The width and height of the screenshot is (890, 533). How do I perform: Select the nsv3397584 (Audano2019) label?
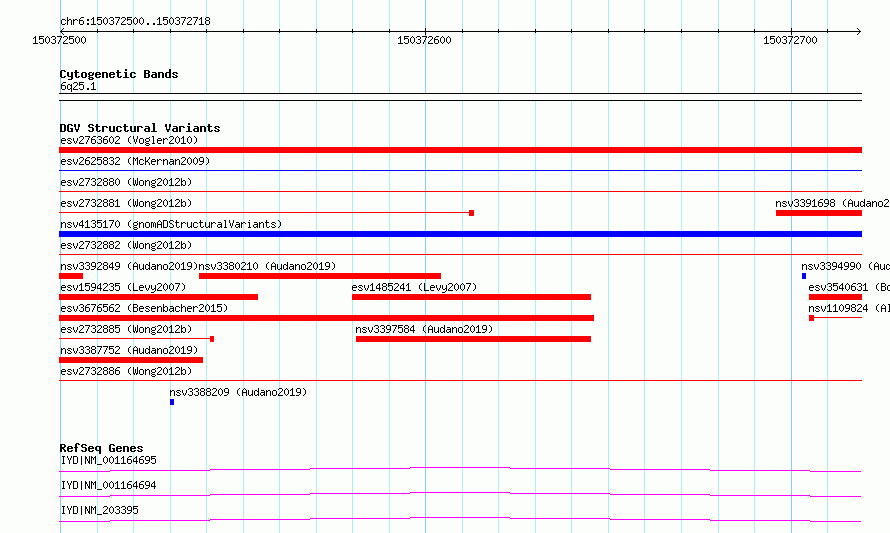[x=424, y=329]
